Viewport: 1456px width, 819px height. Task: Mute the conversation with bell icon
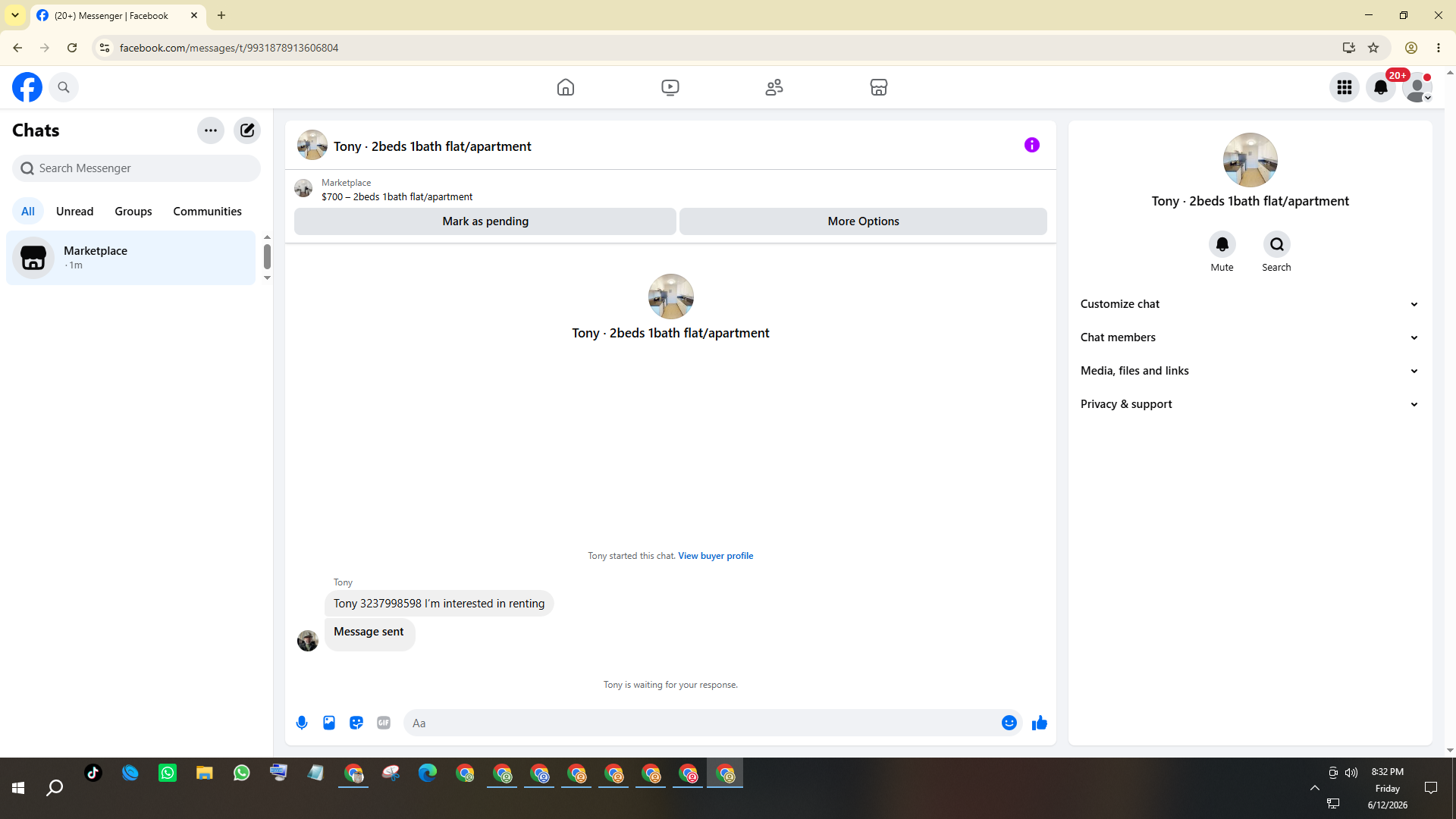pos(1222,244)
